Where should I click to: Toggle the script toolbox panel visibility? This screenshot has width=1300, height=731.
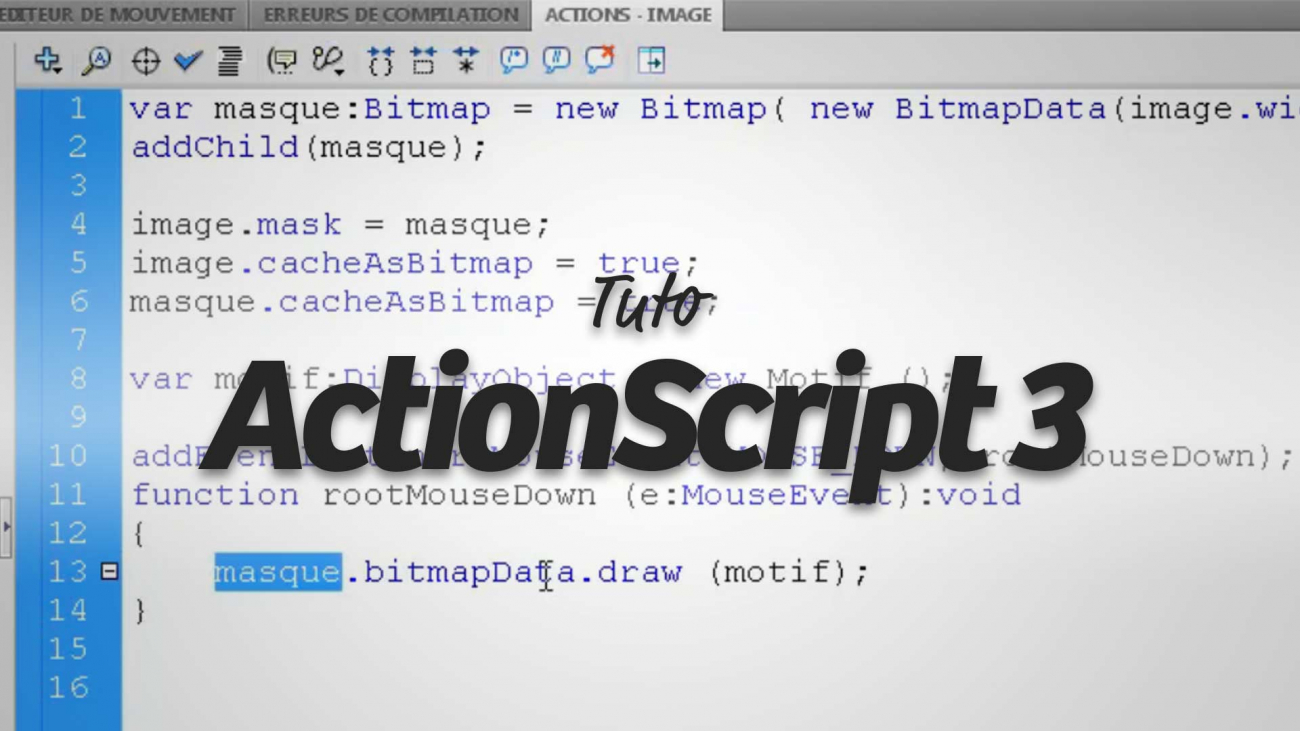(x=651, y=62)
